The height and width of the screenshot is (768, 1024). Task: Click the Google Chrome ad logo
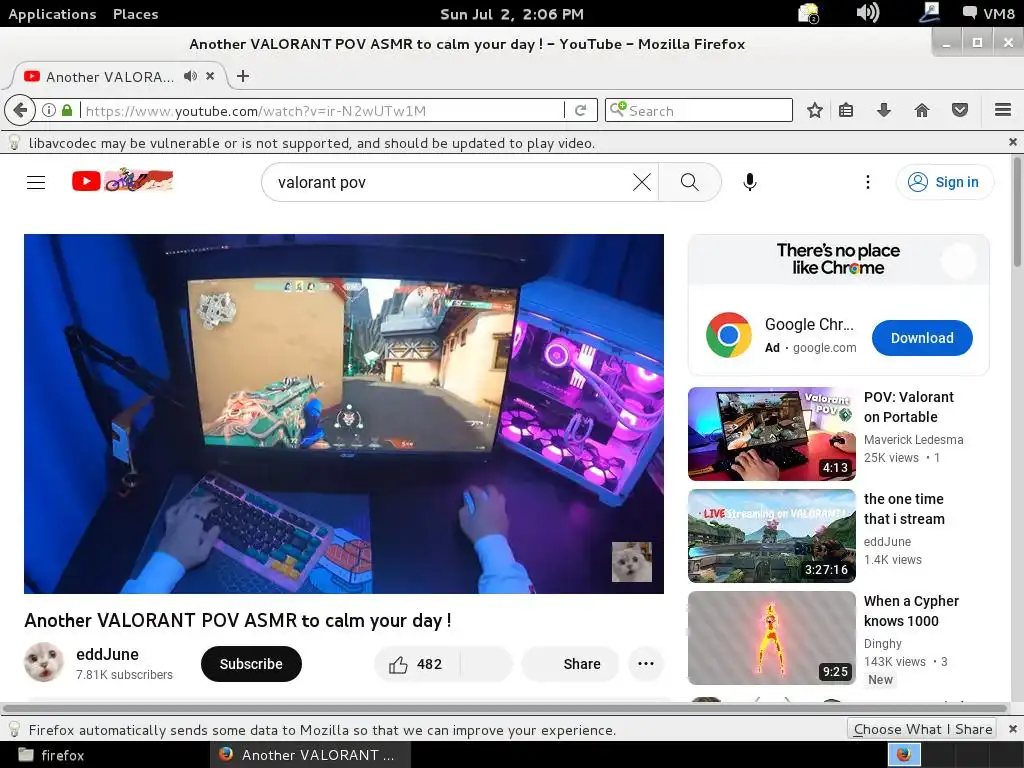click(729, 335)
